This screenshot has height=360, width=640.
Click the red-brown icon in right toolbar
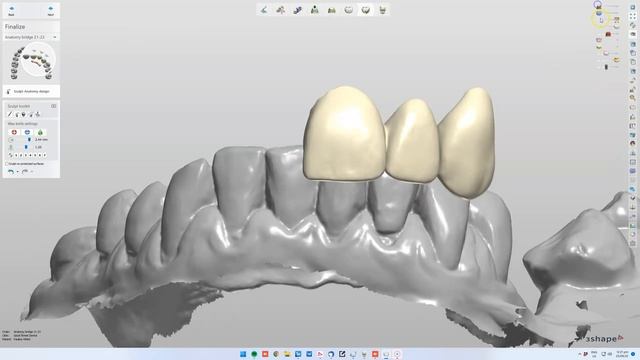click(x=633, y=143)
